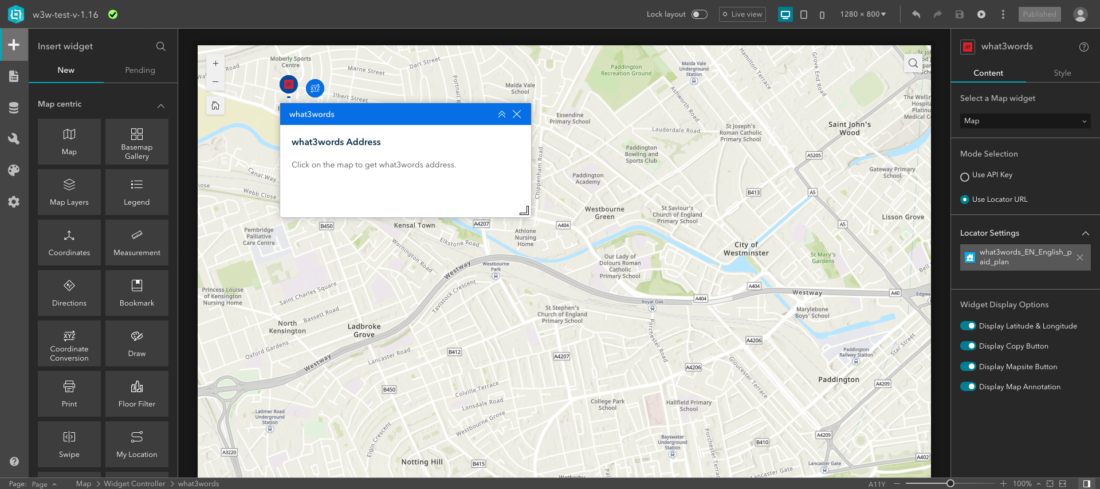Switch to the New widgets tab
This screenshot has height=489, width=1100.
pyautogui.click(x=66, y=70)
